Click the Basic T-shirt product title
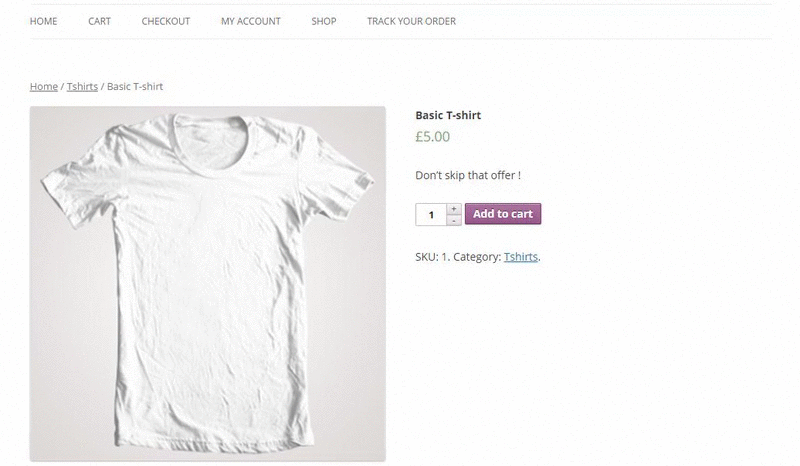Screen dimensions: 800x466 tap(448, 116)
